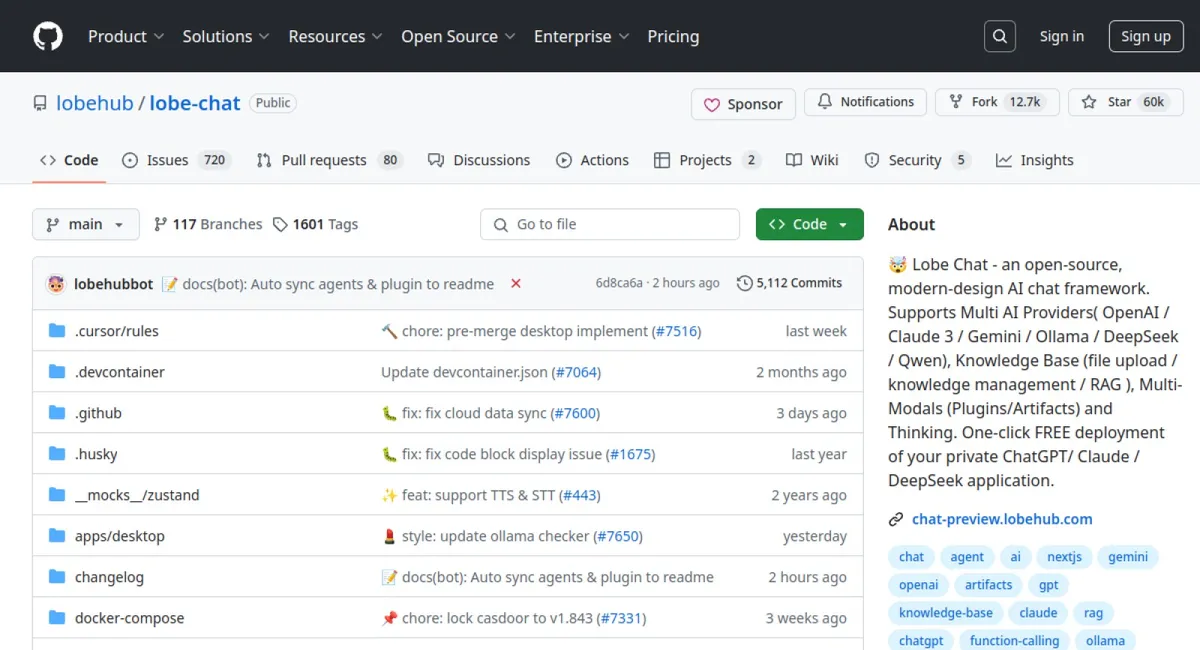Select the knowledge-base topic tag
1200x650 pixels.
pos(946,613)
